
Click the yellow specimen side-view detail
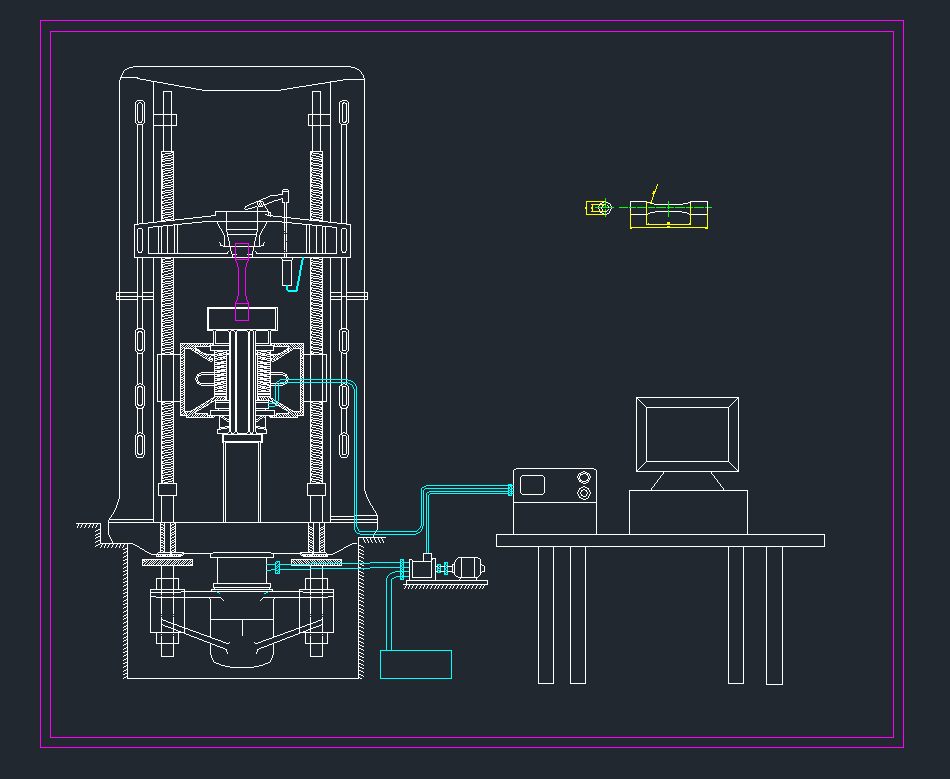pos(668,213)
